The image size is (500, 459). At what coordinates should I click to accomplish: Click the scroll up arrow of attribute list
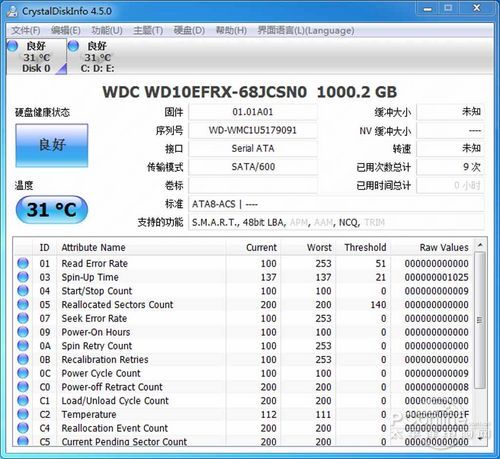point(480,245)
